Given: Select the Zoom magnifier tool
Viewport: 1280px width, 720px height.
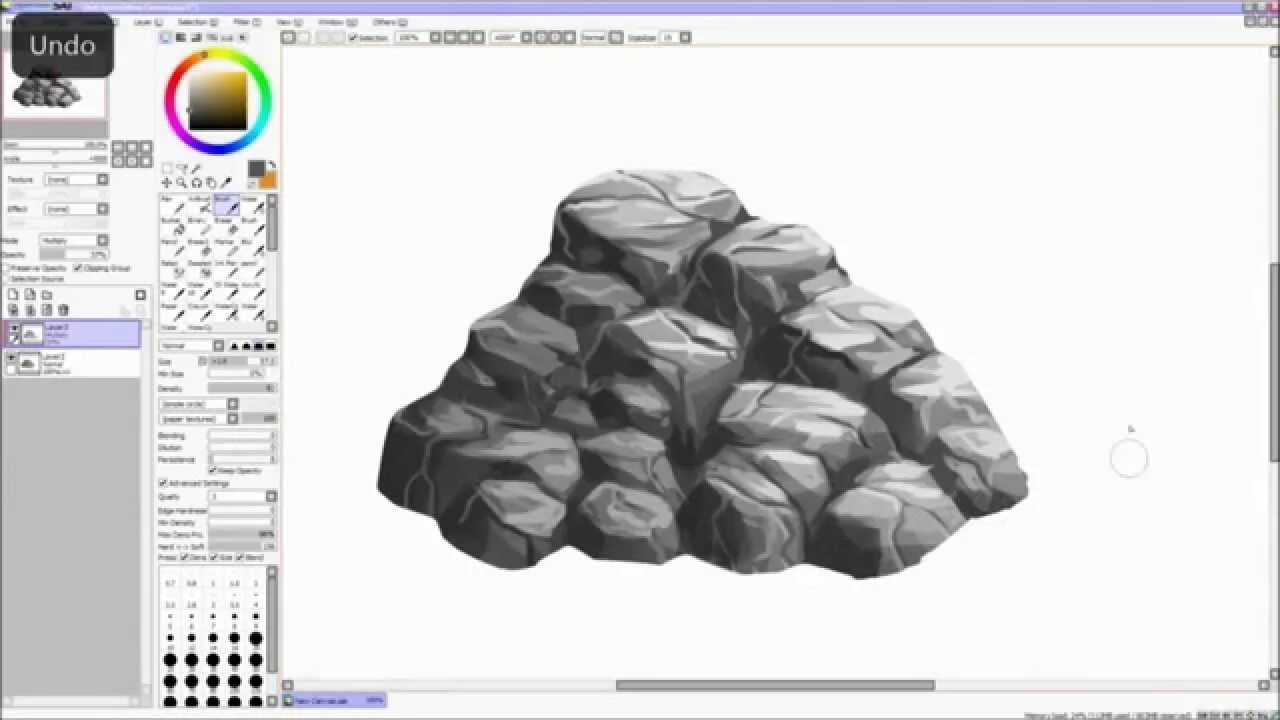Looking at the screenshot, I should click(x=181, y=183).
